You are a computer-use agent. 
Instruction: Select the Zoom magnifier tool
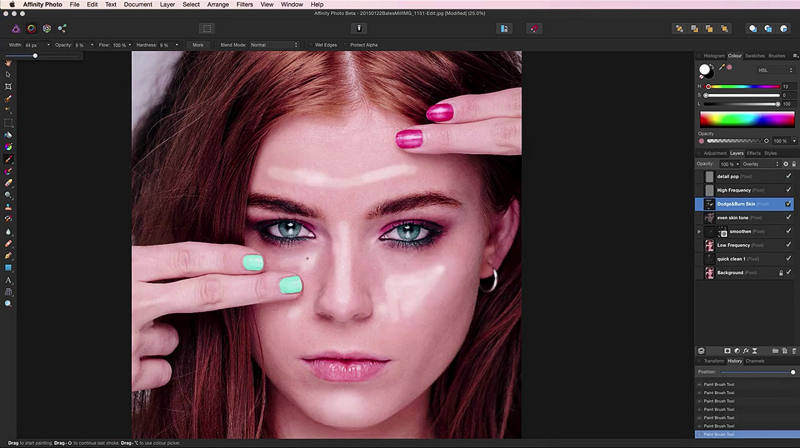[8, 304]
